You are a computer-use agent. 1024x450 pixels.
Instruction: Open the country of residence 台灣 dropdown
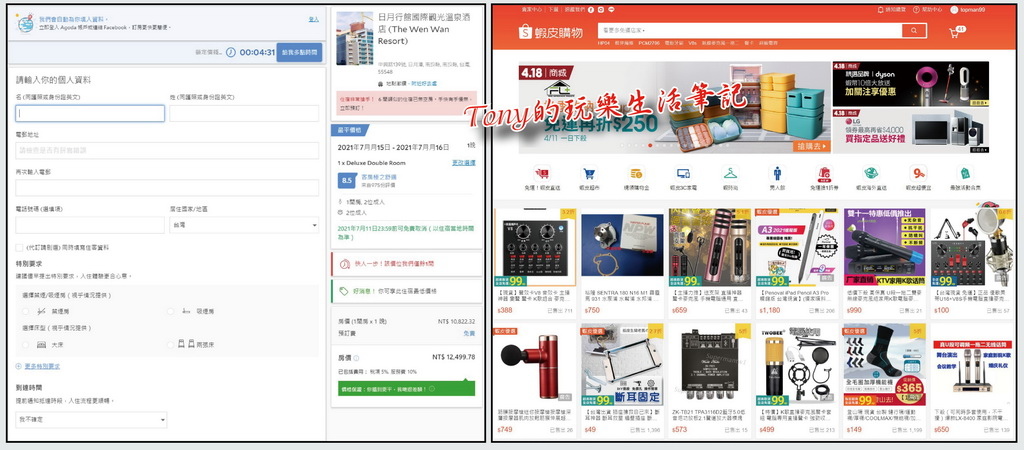click(244, 225)
